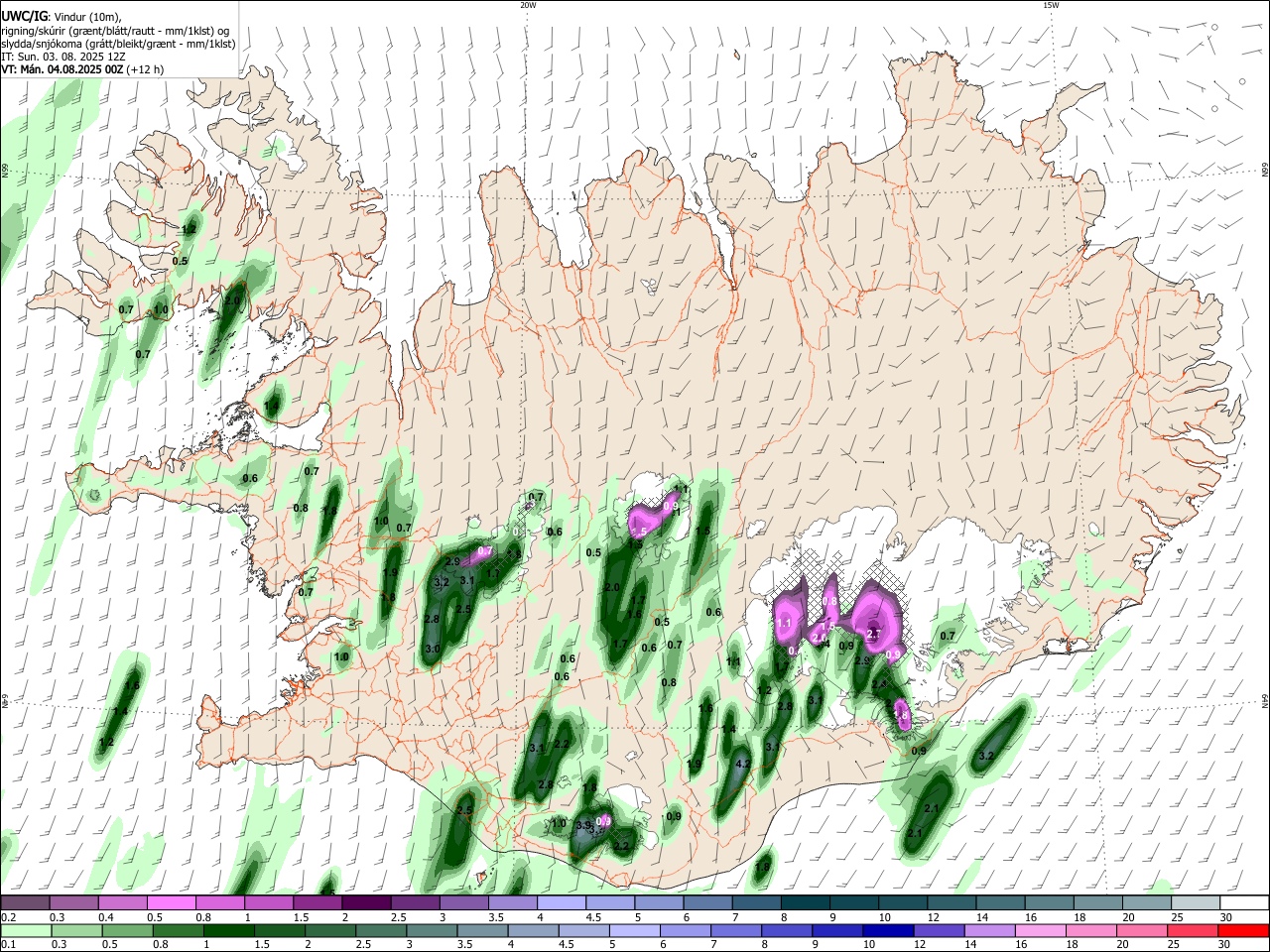This screenshot has width=1270, height=952.
Task: Select the light pink 16–18 lower legend swatch
Action: click(x=1039, y=931)
